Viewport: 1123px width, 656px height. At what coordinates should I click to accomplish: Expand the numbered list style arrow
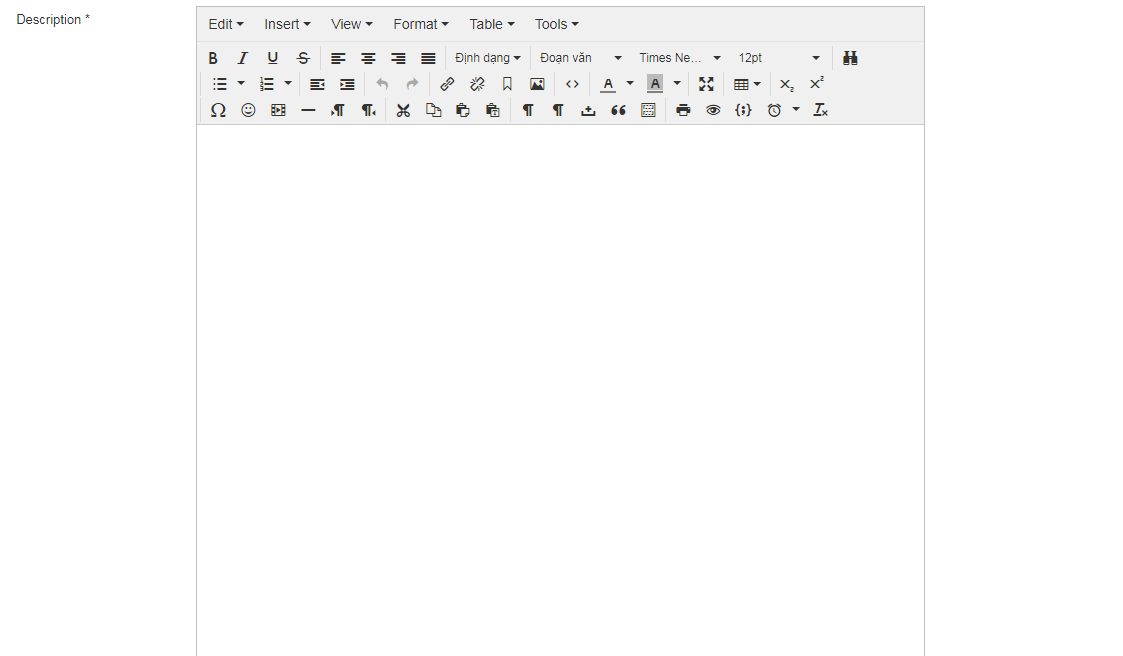click(x=288, y=84)
